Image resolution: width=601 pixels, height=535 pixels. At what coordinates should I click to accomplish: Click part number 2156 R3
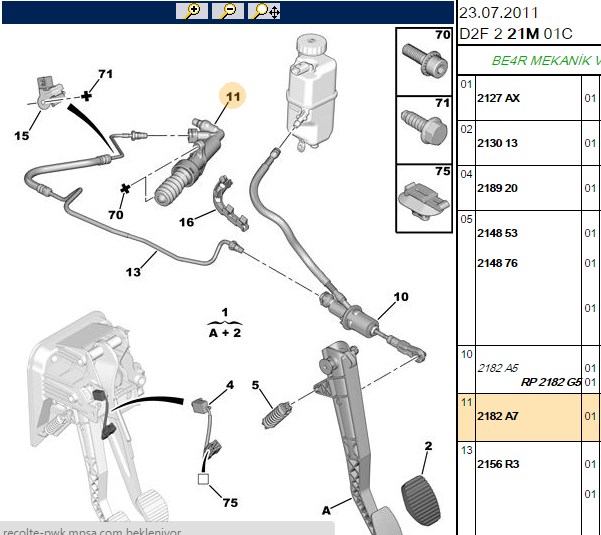(498, 464)
